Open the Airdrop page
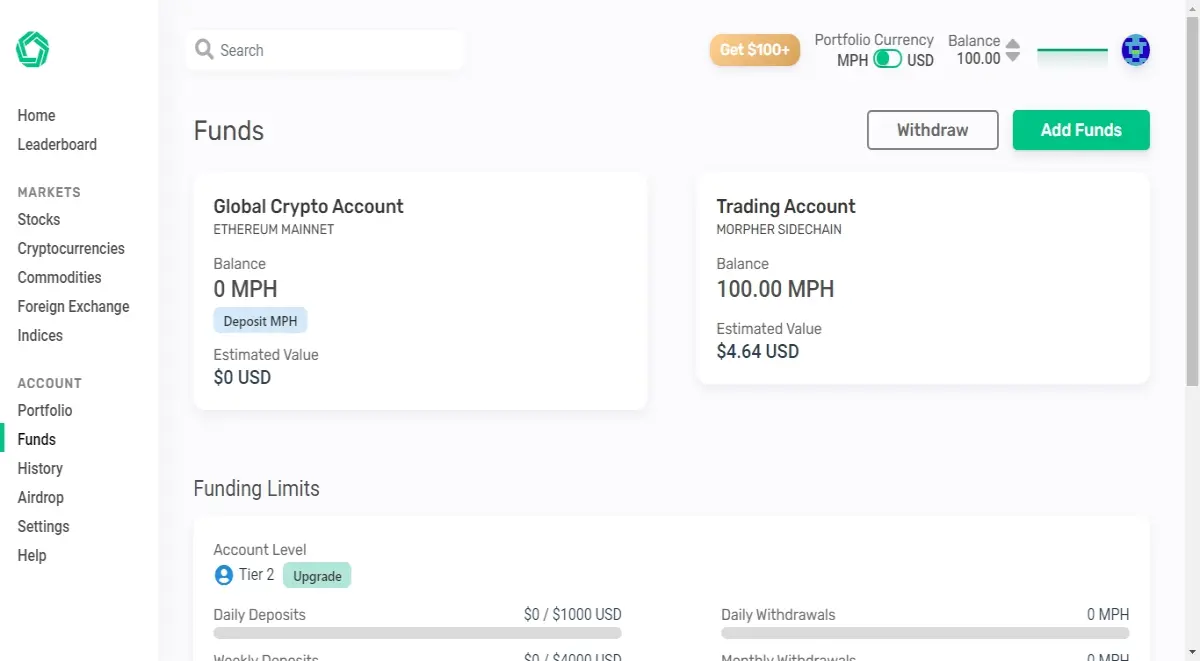1200x661 pixels. point(40,498)
